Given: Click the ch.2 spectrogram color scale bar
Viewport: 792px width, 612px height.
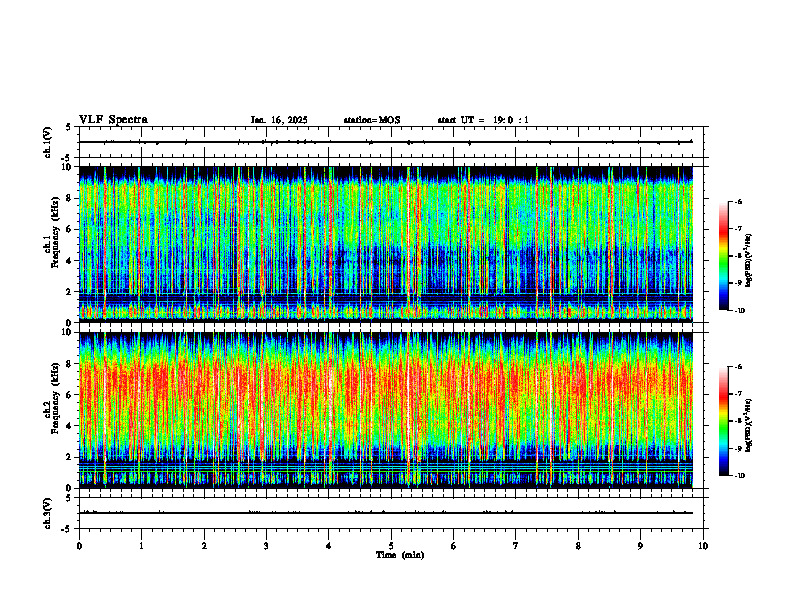Looking at the screenshot, I should 724,421.
